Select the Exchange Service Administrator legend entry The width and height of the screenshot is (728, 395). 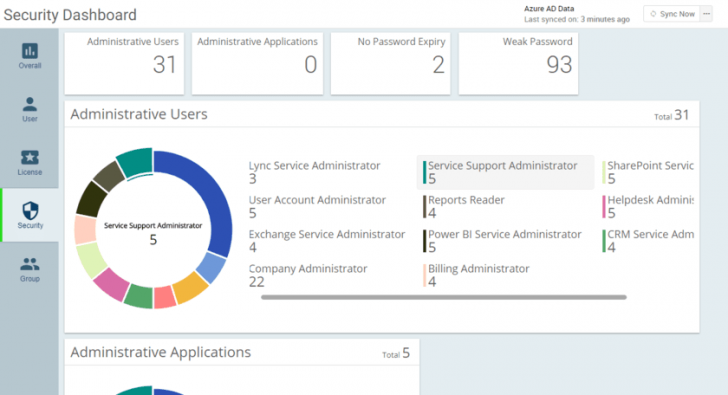point(327,241)
